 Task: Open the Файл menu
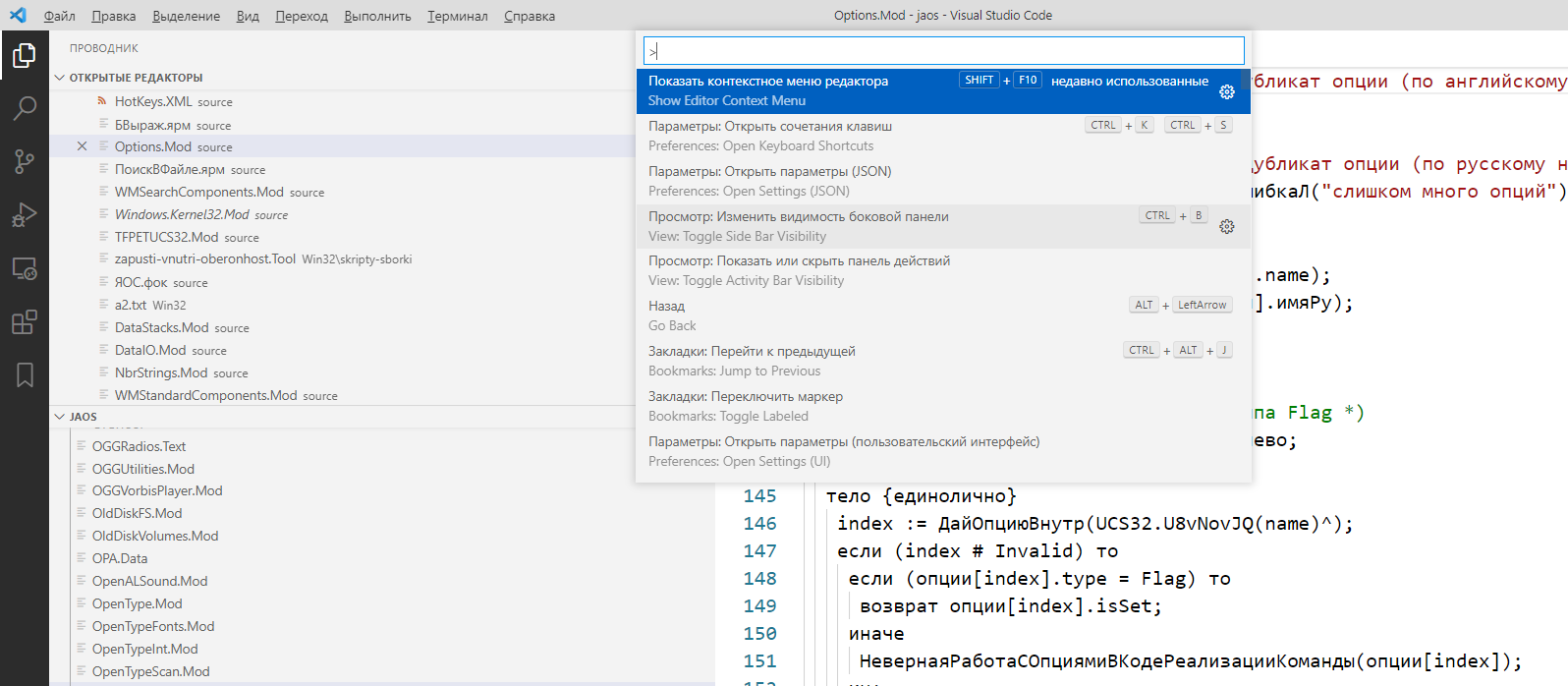[59, 16]
